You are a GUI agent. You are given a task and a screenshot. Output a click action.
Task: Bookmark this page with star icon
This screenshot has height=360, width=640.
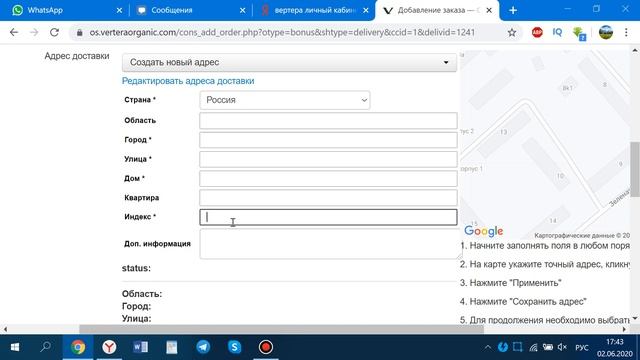[512, 32]
